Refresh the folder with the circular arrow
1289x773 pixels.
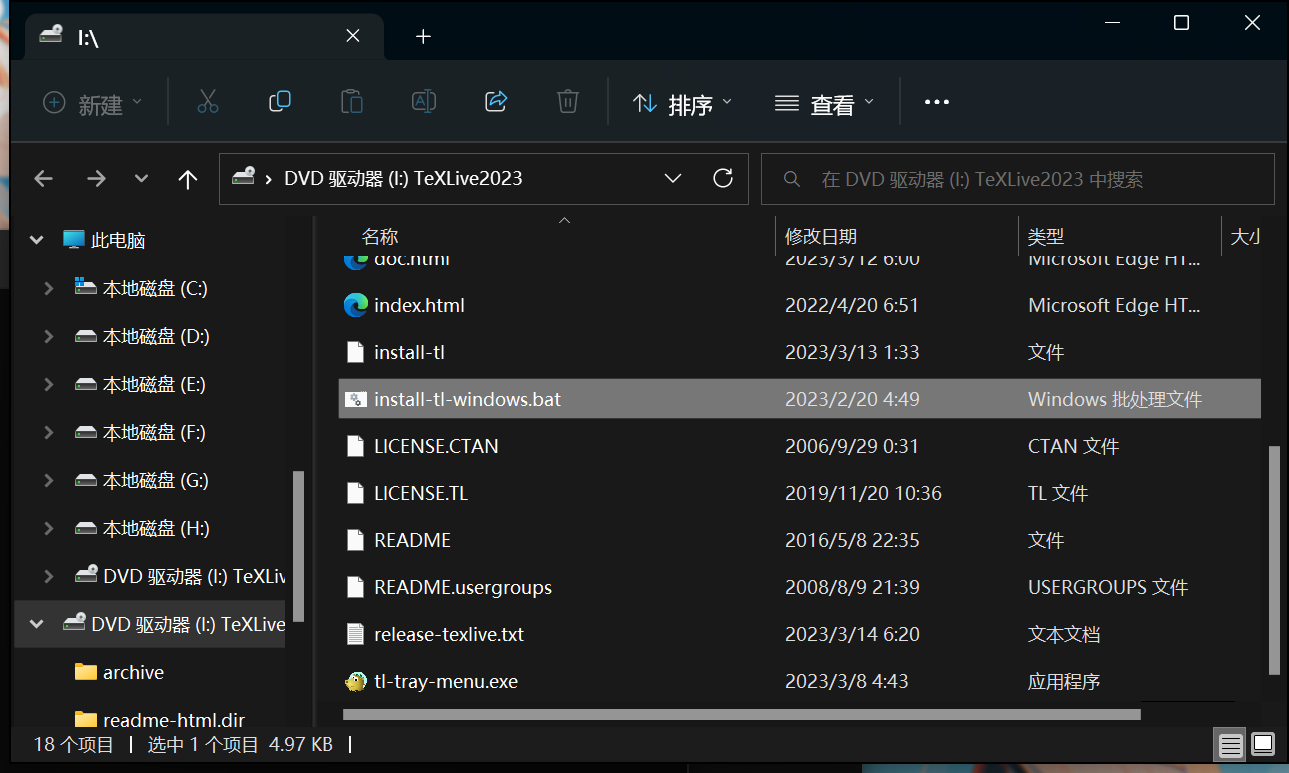tap(723, 178)
